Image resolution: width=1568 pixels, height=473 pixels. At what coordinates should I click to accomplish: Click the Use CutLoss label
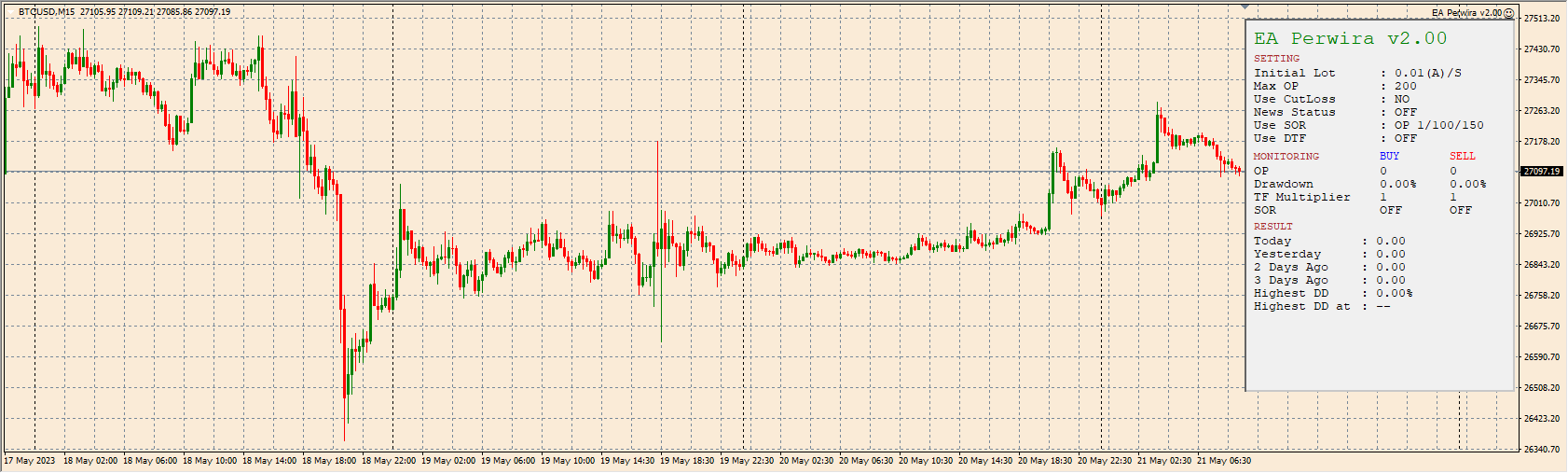pos(1295,99)
